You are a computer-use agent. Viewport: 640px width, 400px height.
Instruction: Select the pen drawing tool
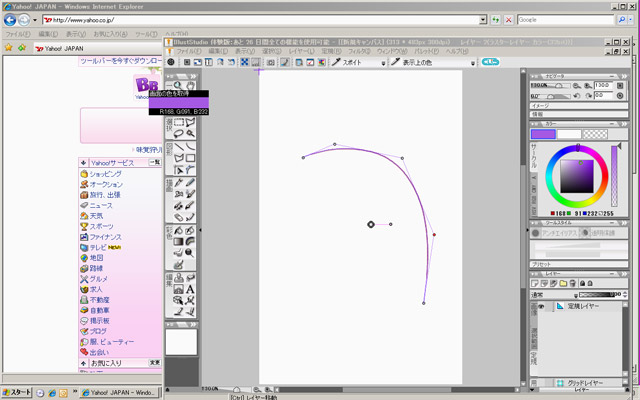(x=179, y=182)
